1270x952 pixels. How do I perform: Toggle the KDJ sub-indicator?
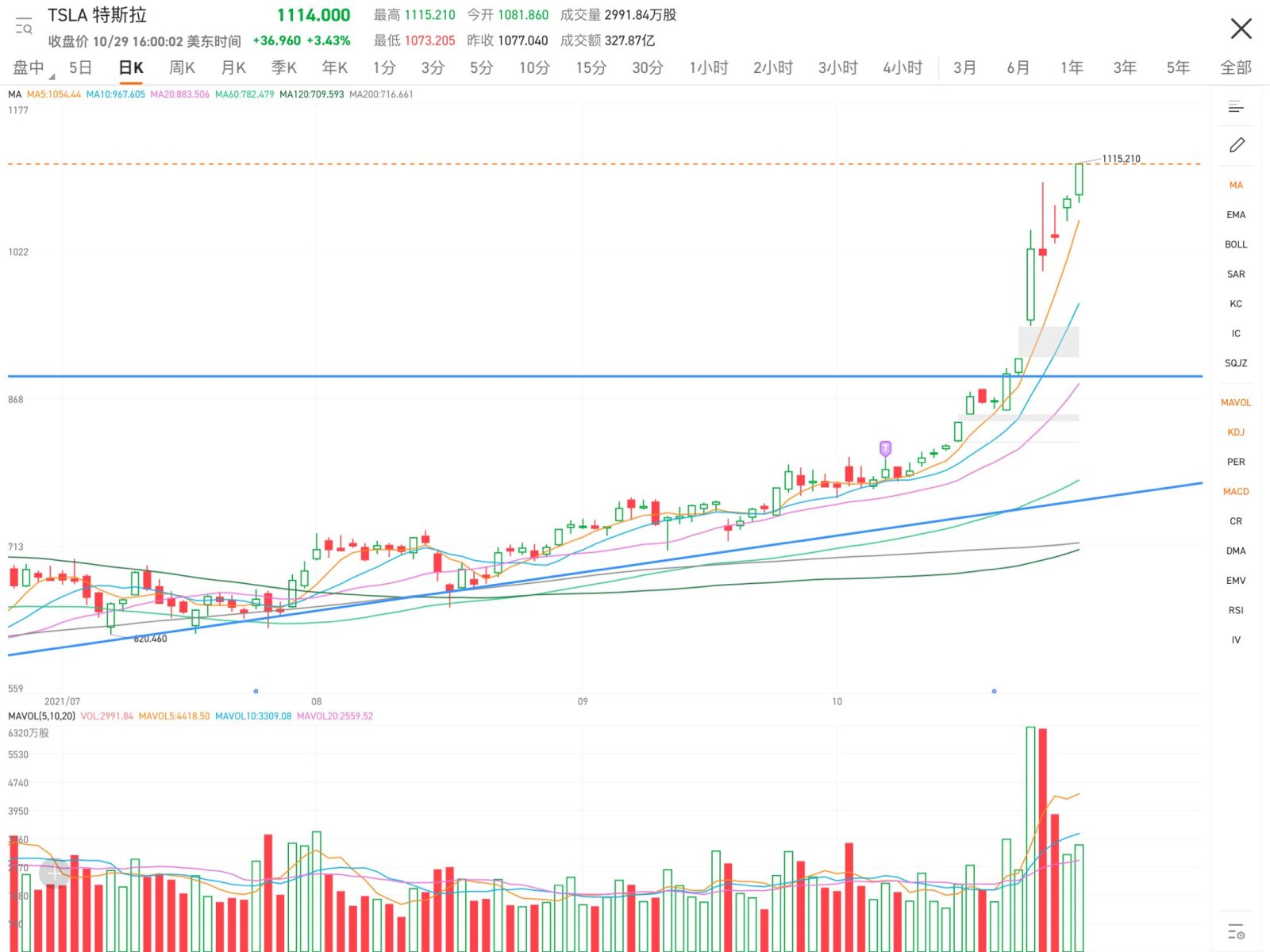click(x=1236, y=432)
